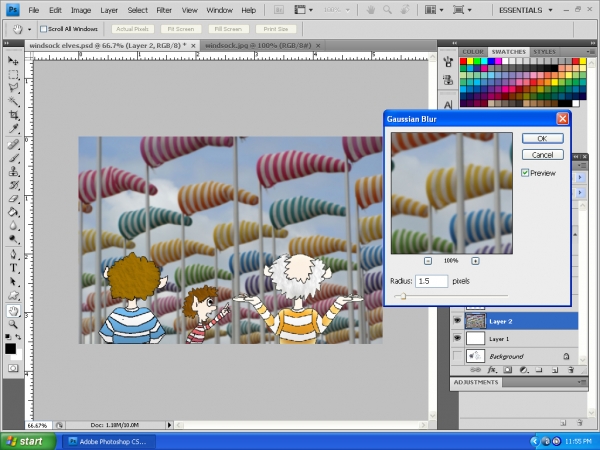Click Adobe Photoshop taskbar button
Viewport: 600px width, 450px height.
[109, 442]
